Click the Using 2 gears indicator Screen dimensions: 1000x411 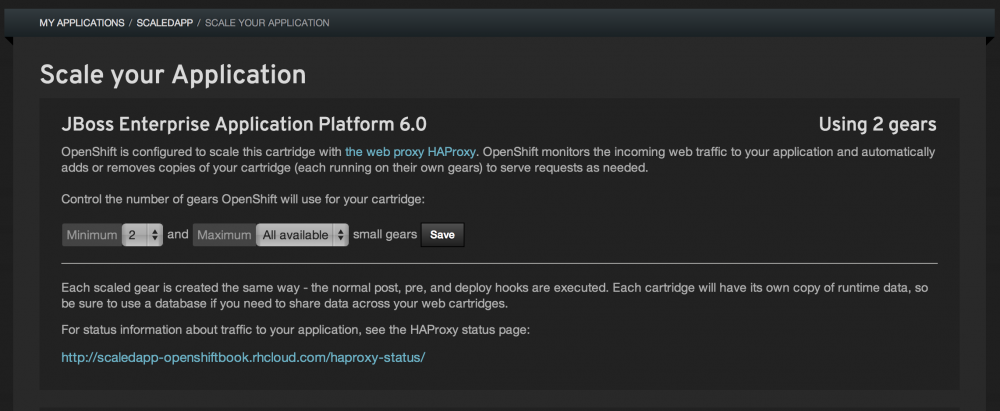(877, 125)
